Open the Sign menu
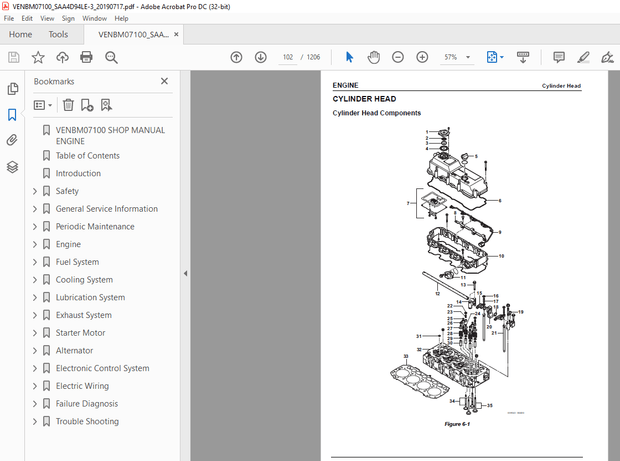The image size is (620, 461). point(68,18)
